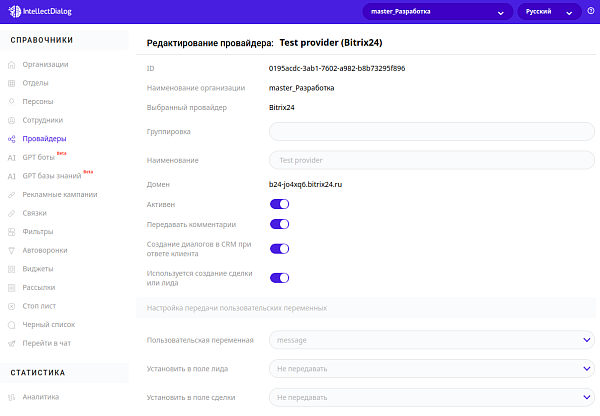The width and height of the screenshot is (600, 416).
Task: Click the Аналитика sidebar icon
Action: [x=11, y=397]
